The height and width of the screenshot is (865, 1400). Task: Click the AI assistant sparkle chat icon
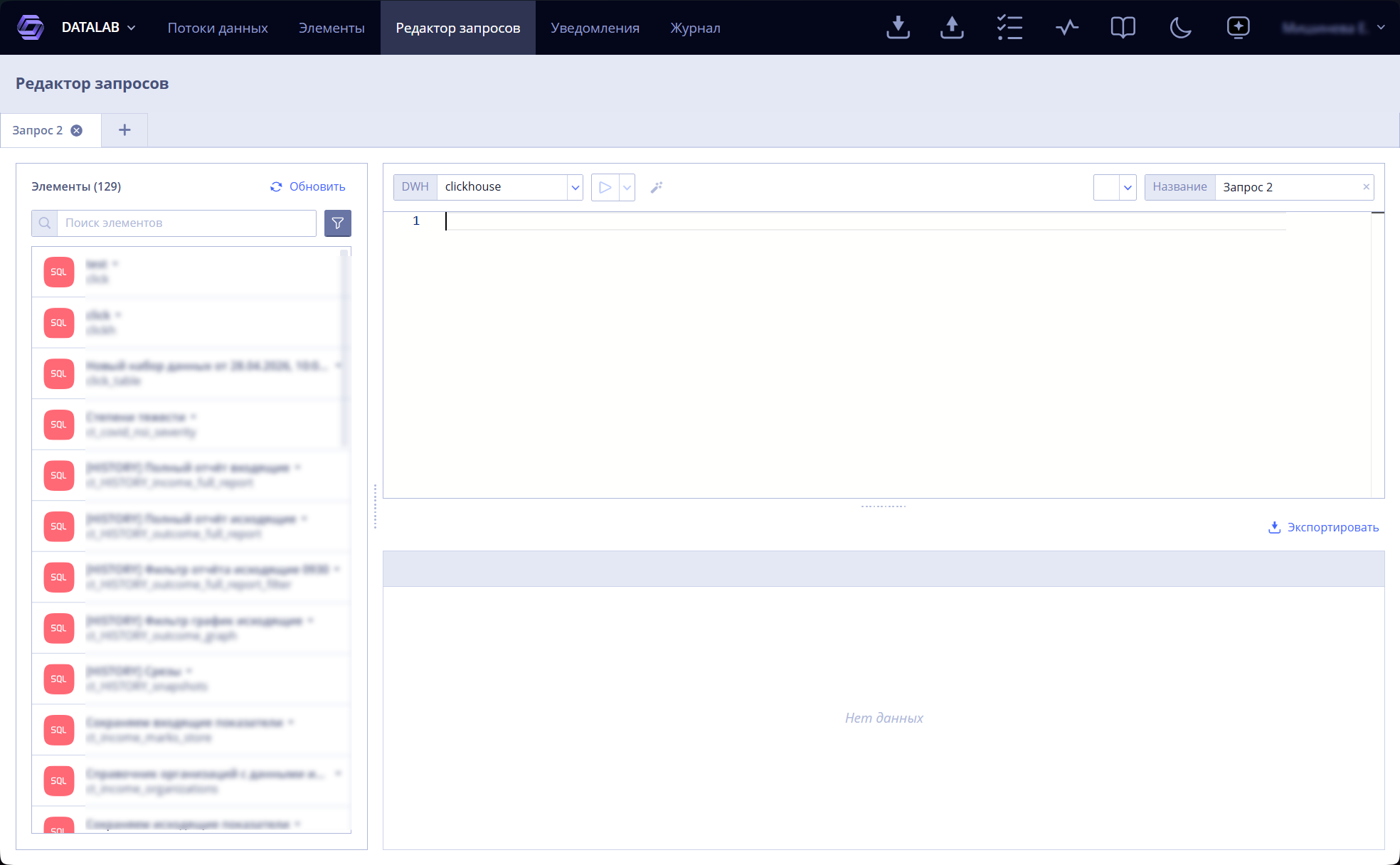tap(1238, 28)
